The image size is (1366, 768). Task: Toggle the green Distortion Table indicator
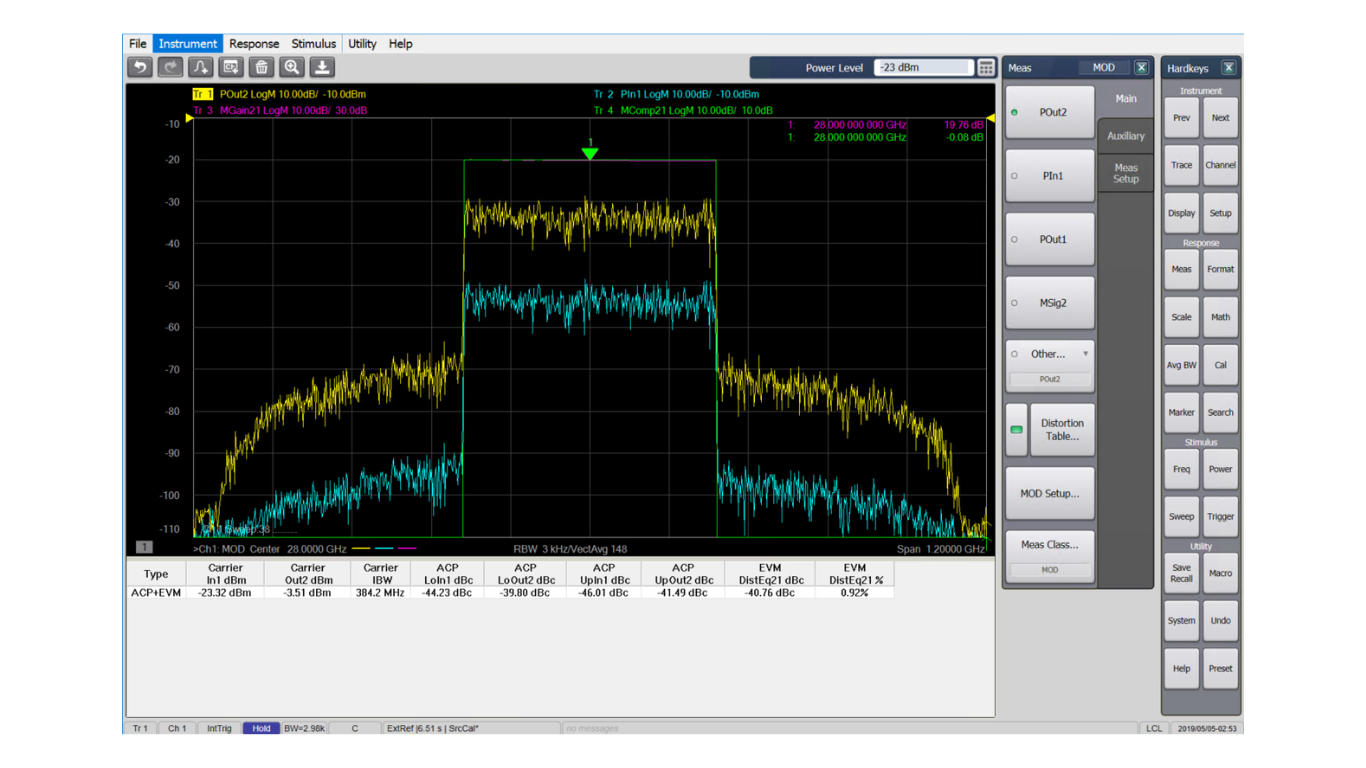(x=1016, y=430)
